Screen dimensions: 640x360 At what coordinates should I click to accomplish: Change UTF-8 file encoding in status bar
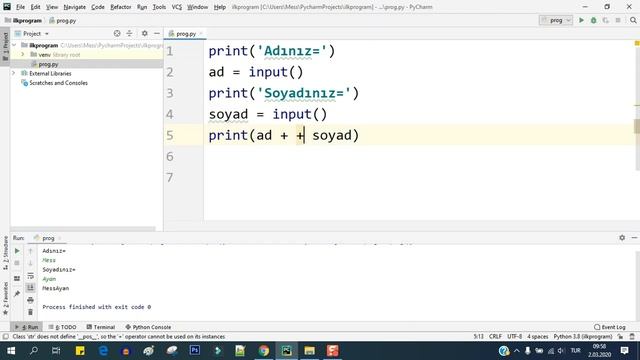point(514,337)
